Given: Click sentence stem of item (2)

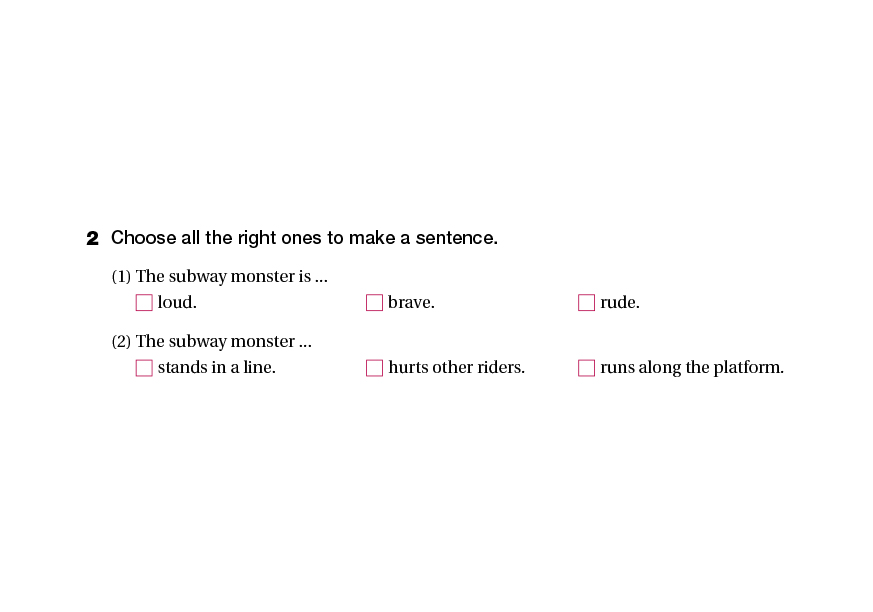Looking at the screenshot, I should tap(223, 342).
